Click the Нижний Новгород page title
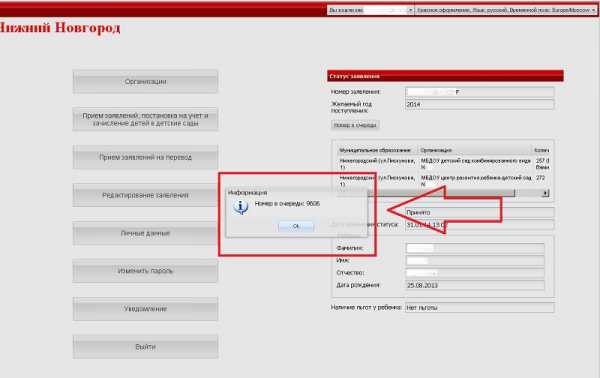The width and height of the screenshot is (600, 378). (59, 28)
